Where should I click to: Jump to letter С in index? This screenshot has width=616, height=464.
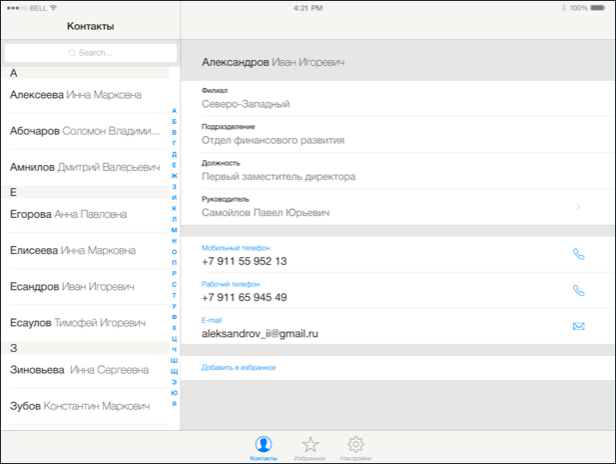click(174, 284)
